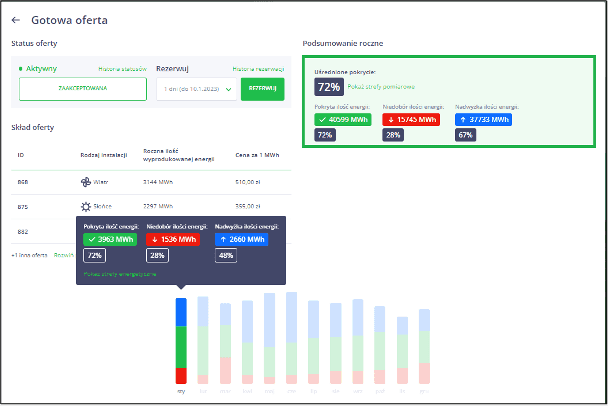Open the reservation period dropdown
This screenshot has width=608, height=406.
coord(196,90)
